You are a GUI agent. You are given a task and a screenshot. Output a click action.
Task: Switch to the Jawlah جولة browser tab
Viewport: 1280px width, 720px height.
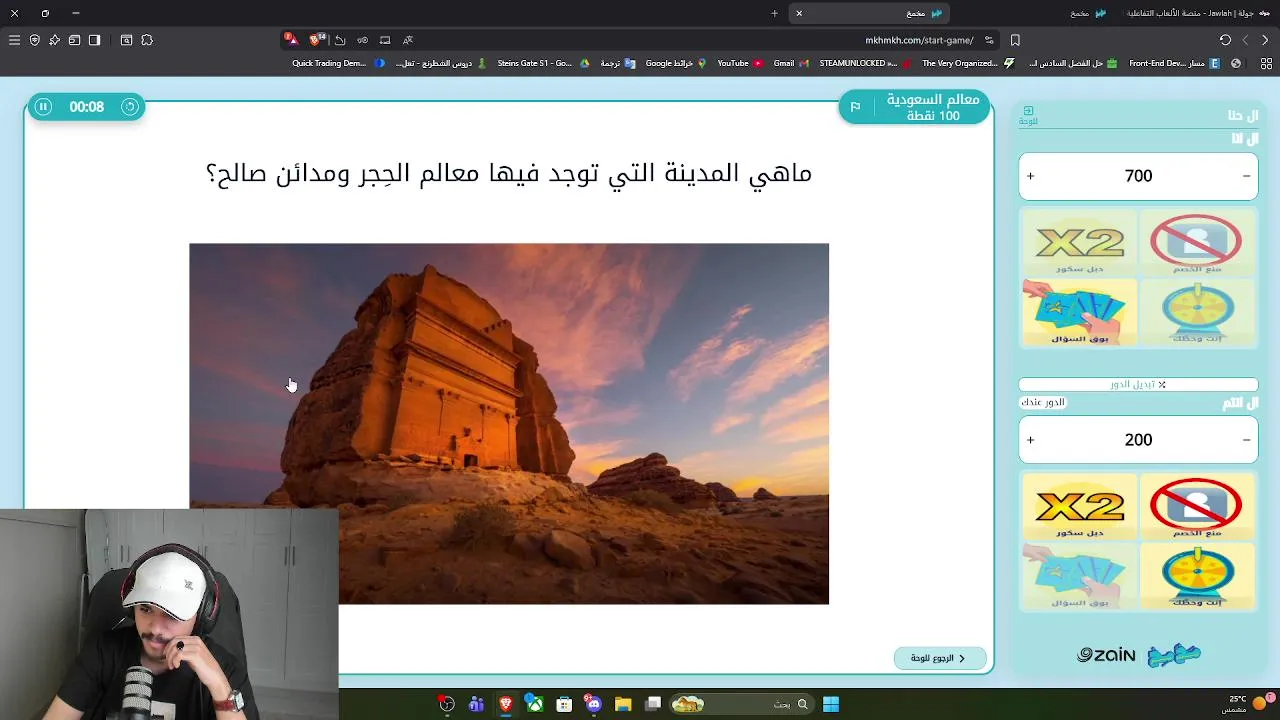[x=1198, y=13]
